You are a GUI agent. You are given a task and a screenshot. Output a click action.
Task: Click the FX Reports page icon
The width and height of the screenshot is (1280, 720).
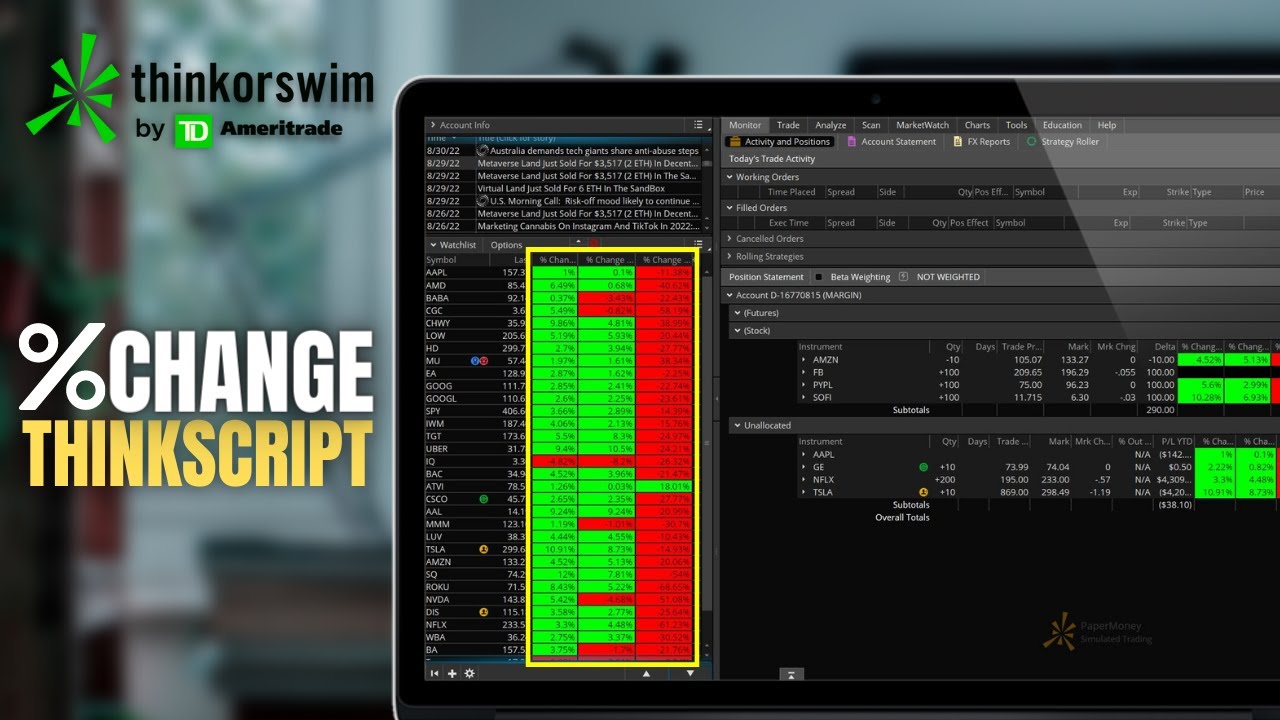click(x=958, y=142)
